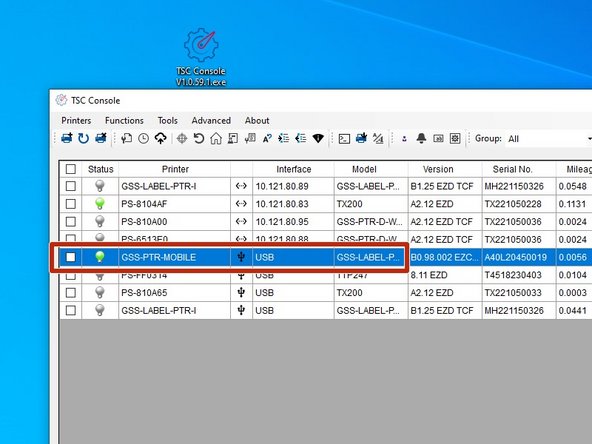Click the page with return arrow icon
The height and width of the screenshot is (444, 592).
tap(126, 139)
